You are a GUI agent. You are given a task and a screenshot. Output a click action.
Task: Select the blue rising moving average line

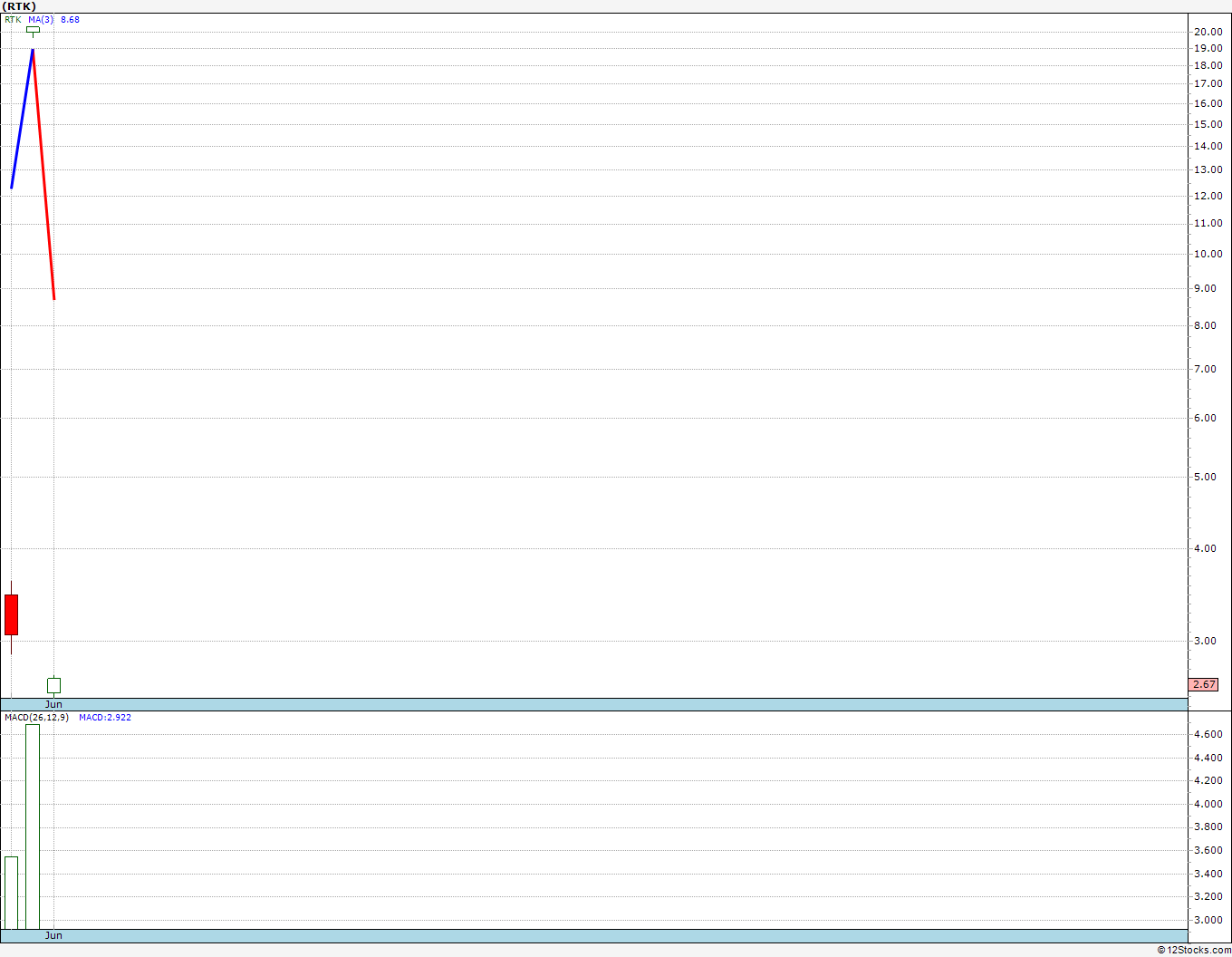pos(22,118)
